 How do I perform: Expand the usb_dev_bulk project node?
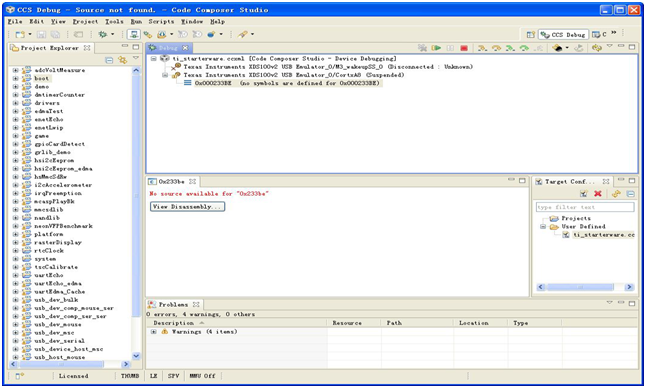coord(15,300)
